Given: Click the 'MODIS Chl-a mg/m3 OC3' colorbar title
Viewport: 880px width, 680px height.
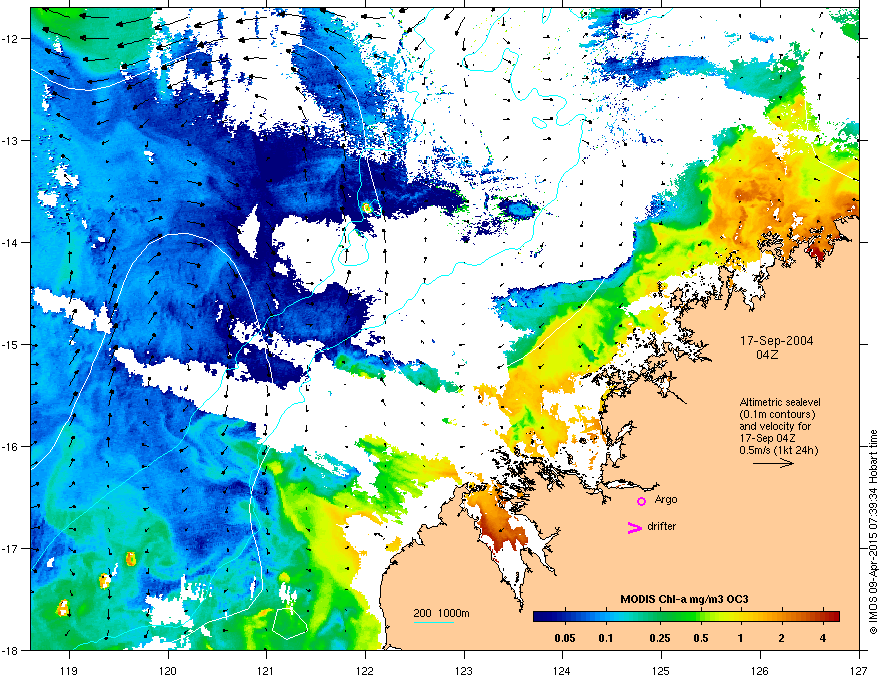Looking at the screenshot, I should click(x=684, y=599).
